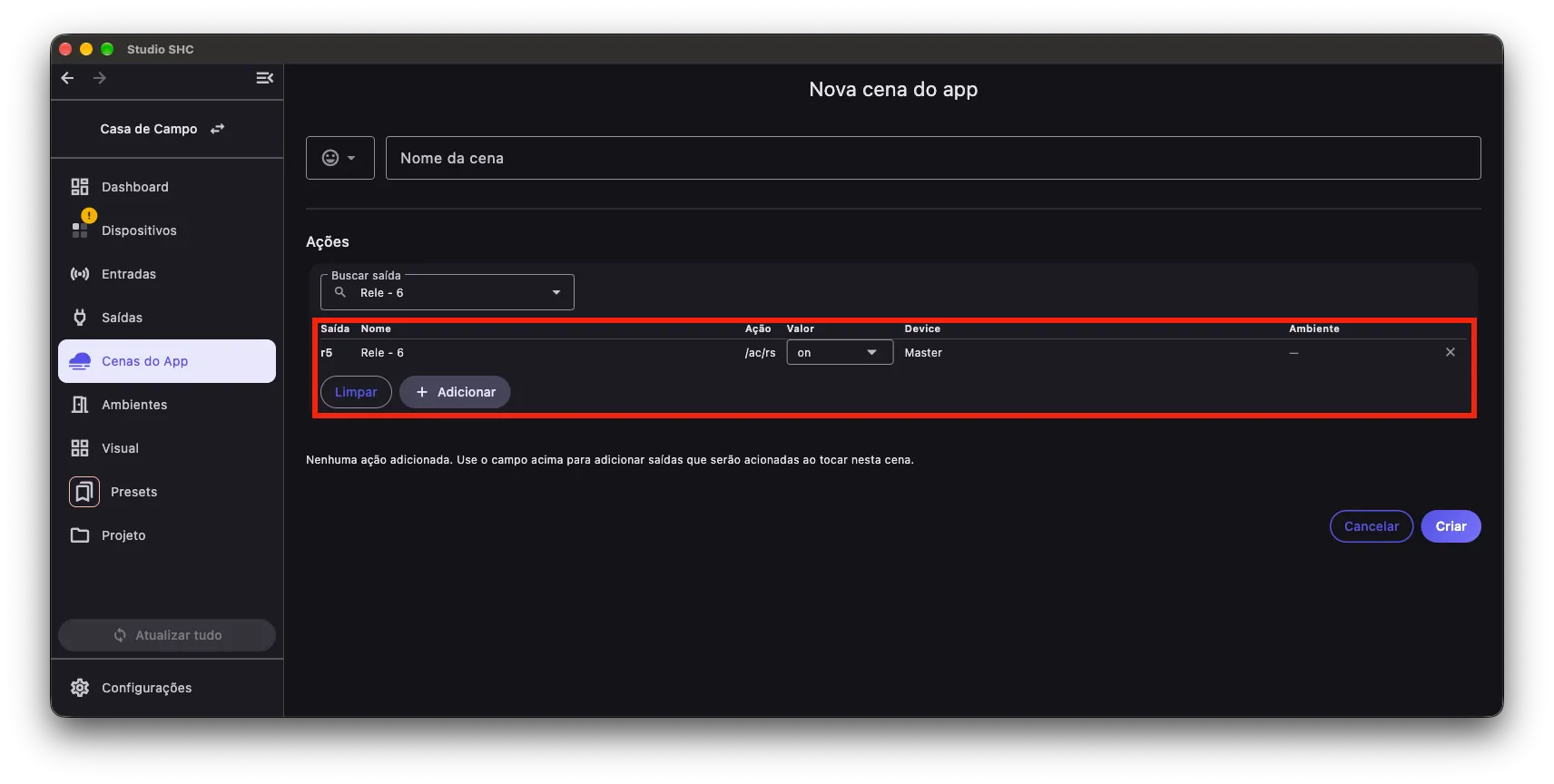The image size is (1554, 784).
Task: Go to Entradas in sidebar
Action: [x=167, y=274]
